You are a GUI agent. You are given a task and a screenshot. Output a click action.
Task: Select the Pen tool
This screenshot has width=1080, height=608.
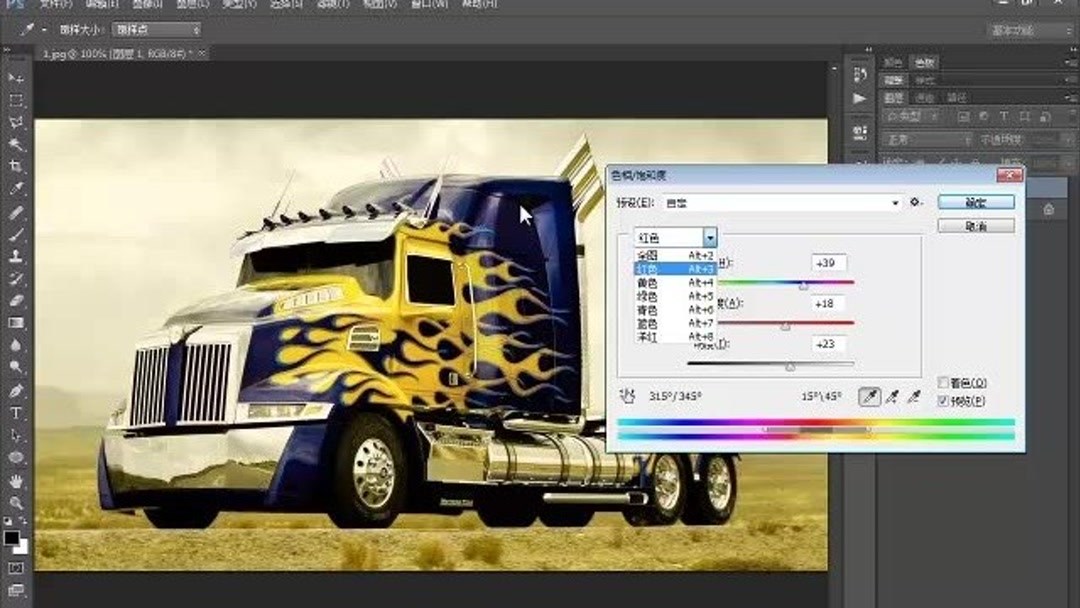pyautogui.click(x=14, y=390)
